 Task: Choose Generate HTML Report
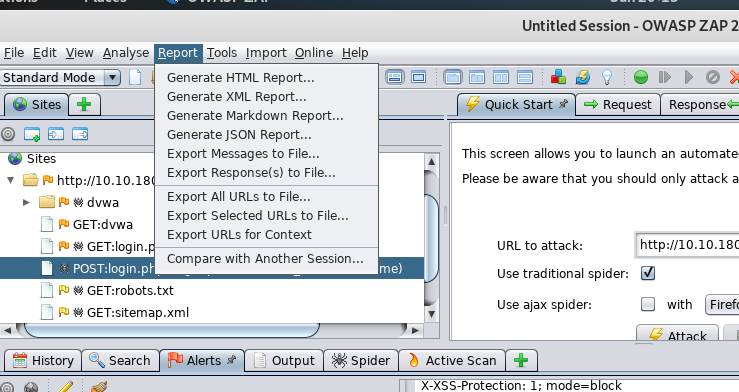[x=266, y=77]
